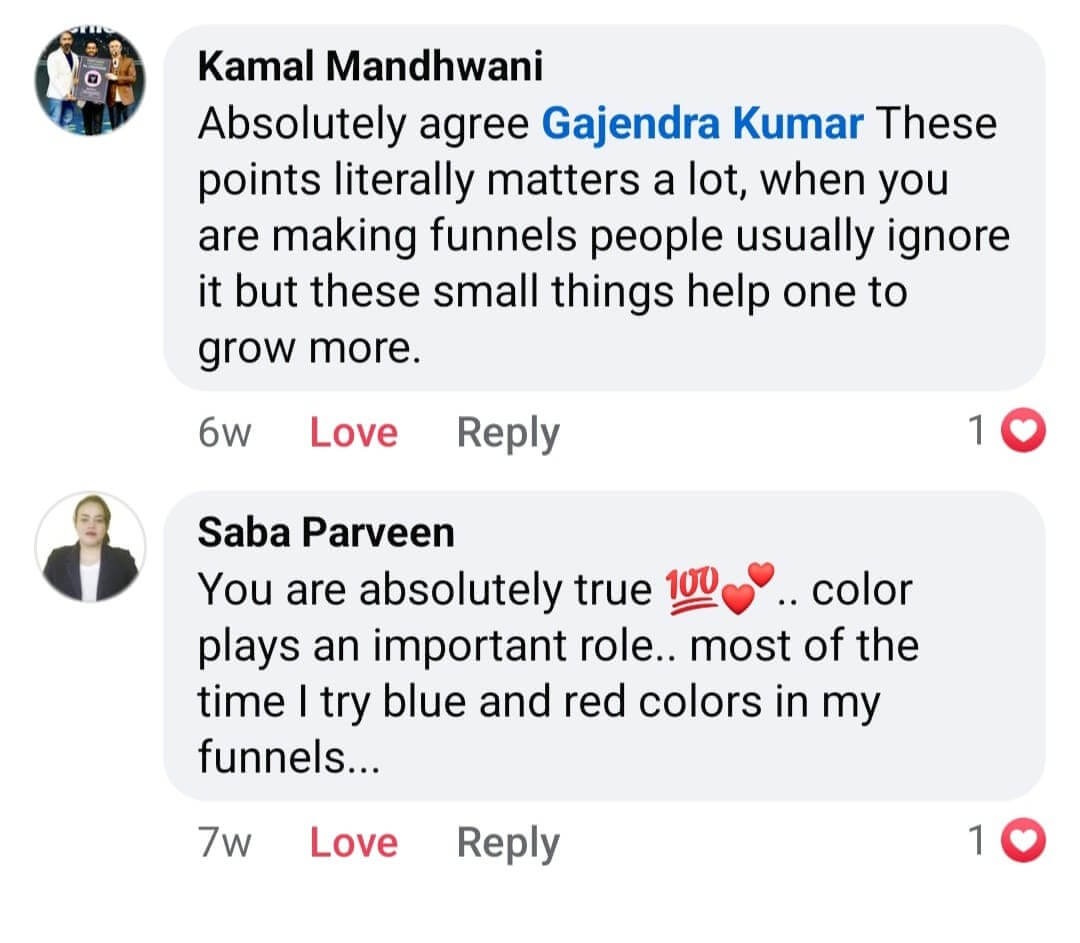Reply to Kamal Mandhwani's comment
Image resolution: width=1080 pixels, height=943 pixels.
(x=507, y=431)
